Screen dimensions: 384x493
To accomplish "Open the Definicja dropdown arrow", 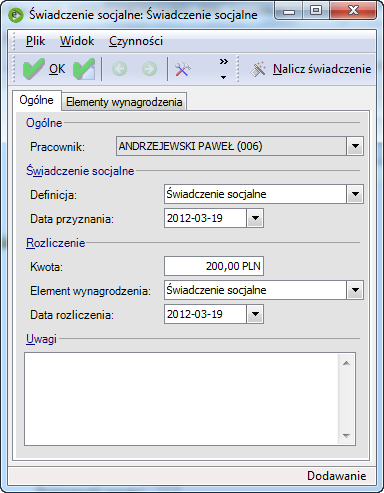I will coord(355,194).
